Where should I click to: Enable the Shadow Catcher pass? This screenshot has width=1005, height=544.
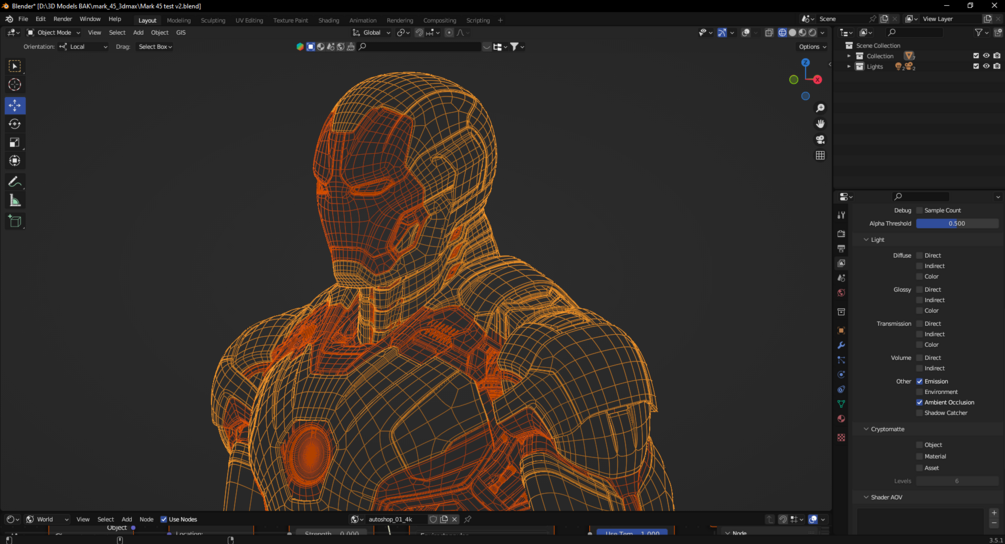919,413
